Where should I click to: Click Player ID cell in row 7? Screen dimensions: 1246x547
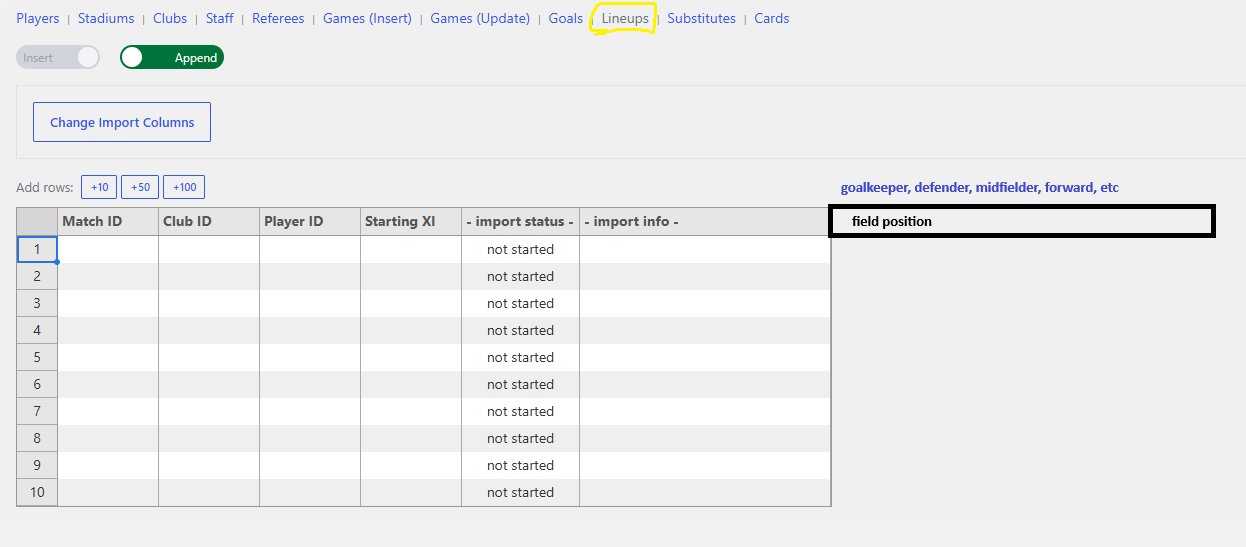tap(310, 411)
